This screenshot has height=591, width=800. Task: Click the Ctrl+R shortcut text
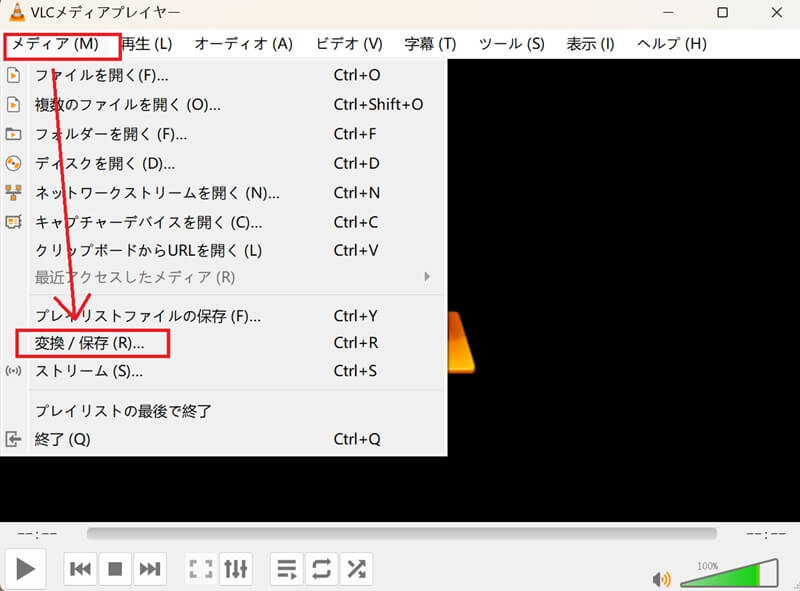356,343
